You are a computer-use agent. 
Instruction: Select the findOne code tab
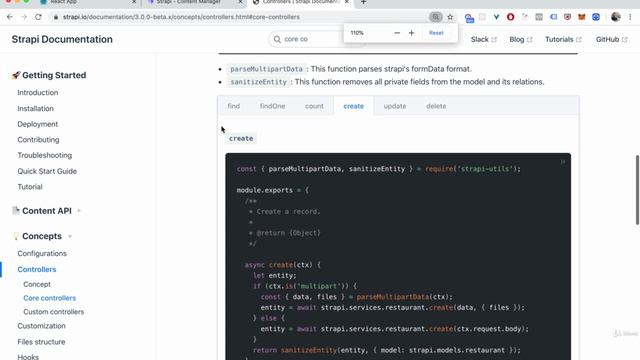point(273,106)
